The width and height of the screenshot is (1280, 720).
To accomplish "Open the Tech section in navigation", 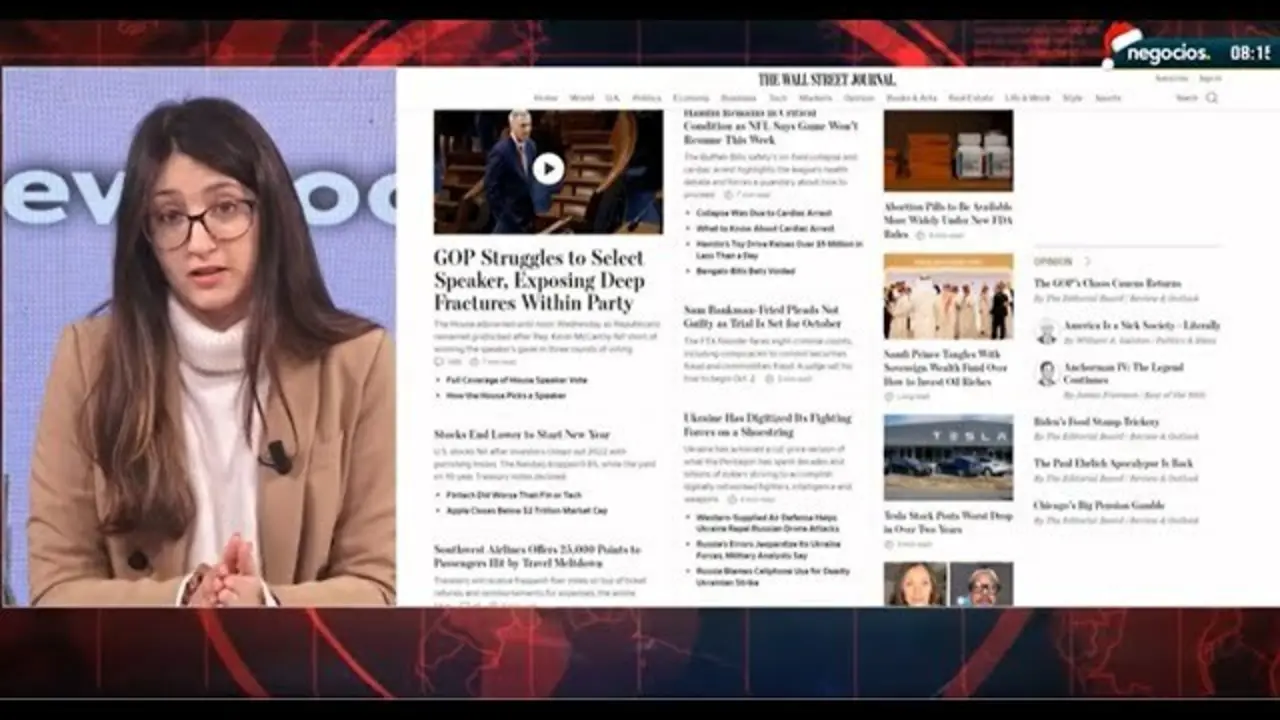I will tap(777, 98).
